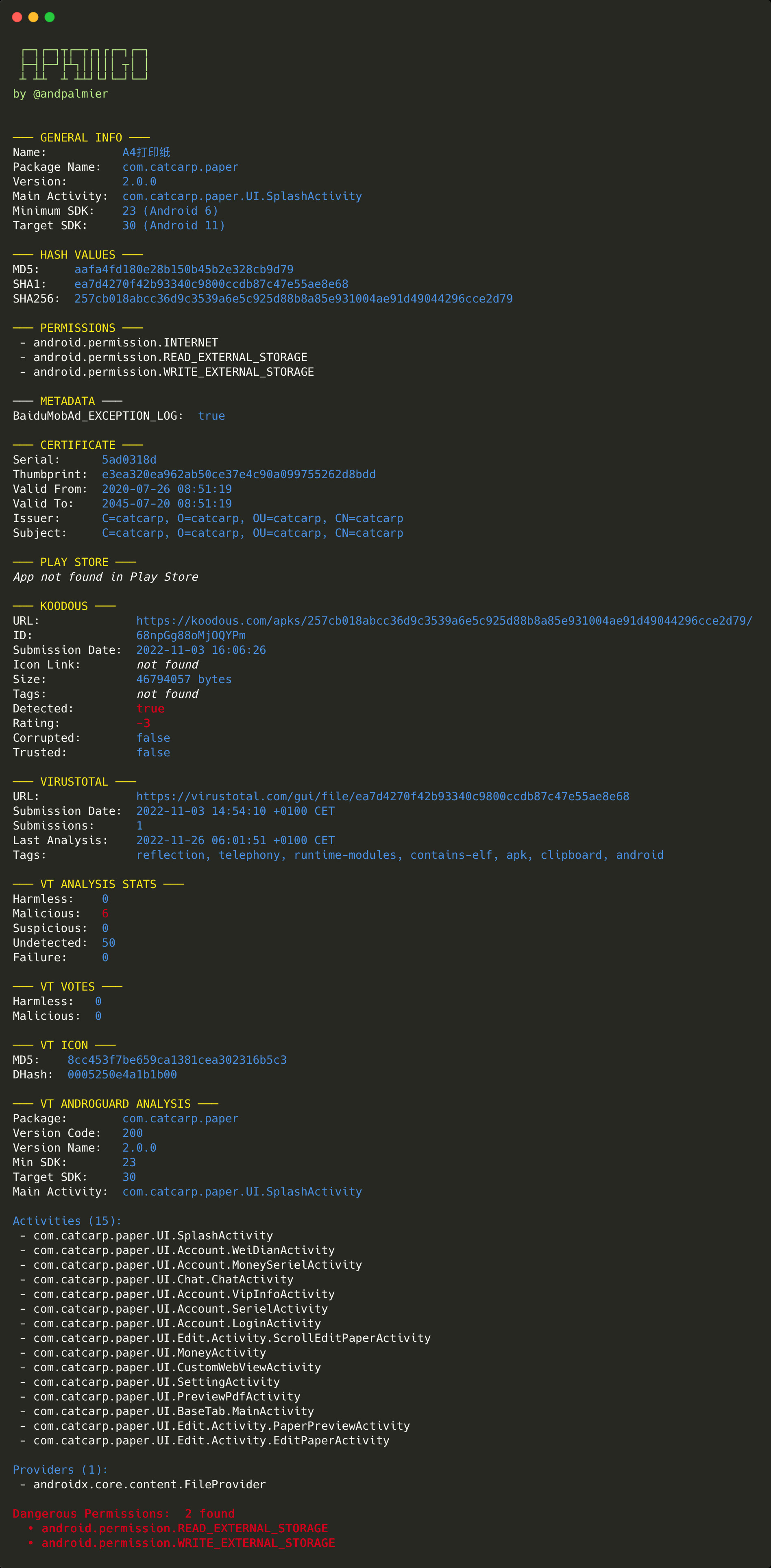Select the Koodous ID 68npGg88oMjOQYPm

click(x=190, y=636)
